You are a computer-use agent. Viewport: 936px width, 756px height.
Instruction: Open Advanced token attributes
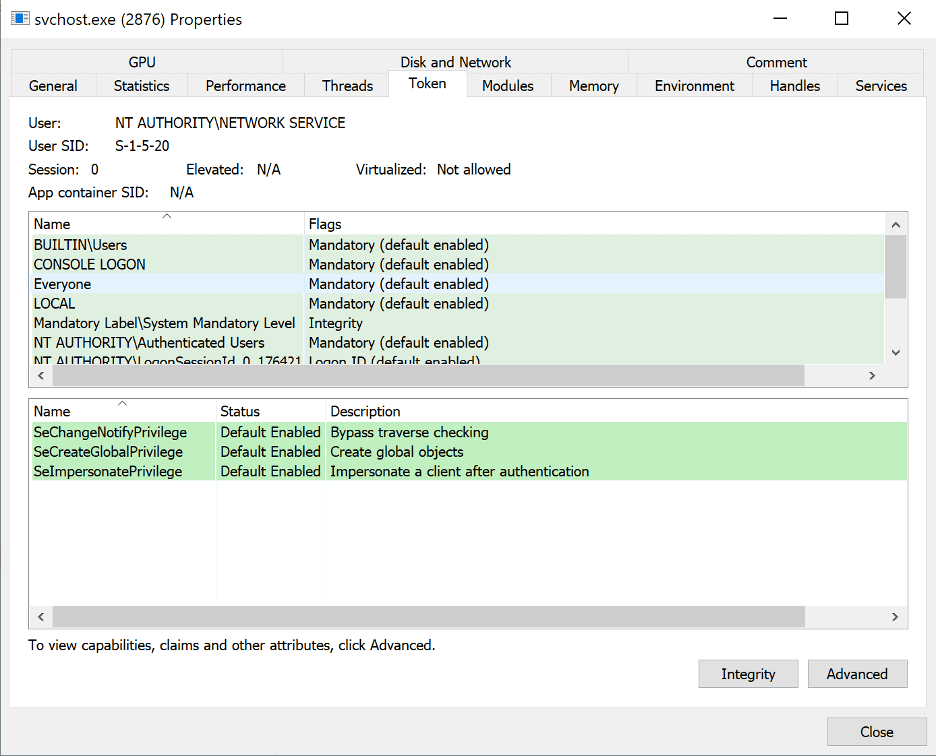tap(857, 674)
